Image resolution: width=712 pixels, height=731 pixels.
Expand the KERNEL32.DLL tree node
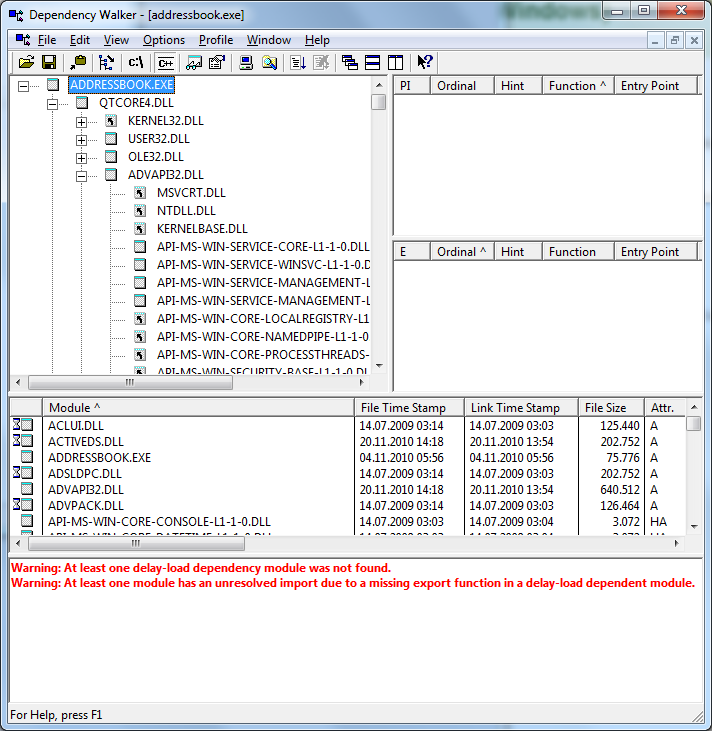click(x=82, y=121)
